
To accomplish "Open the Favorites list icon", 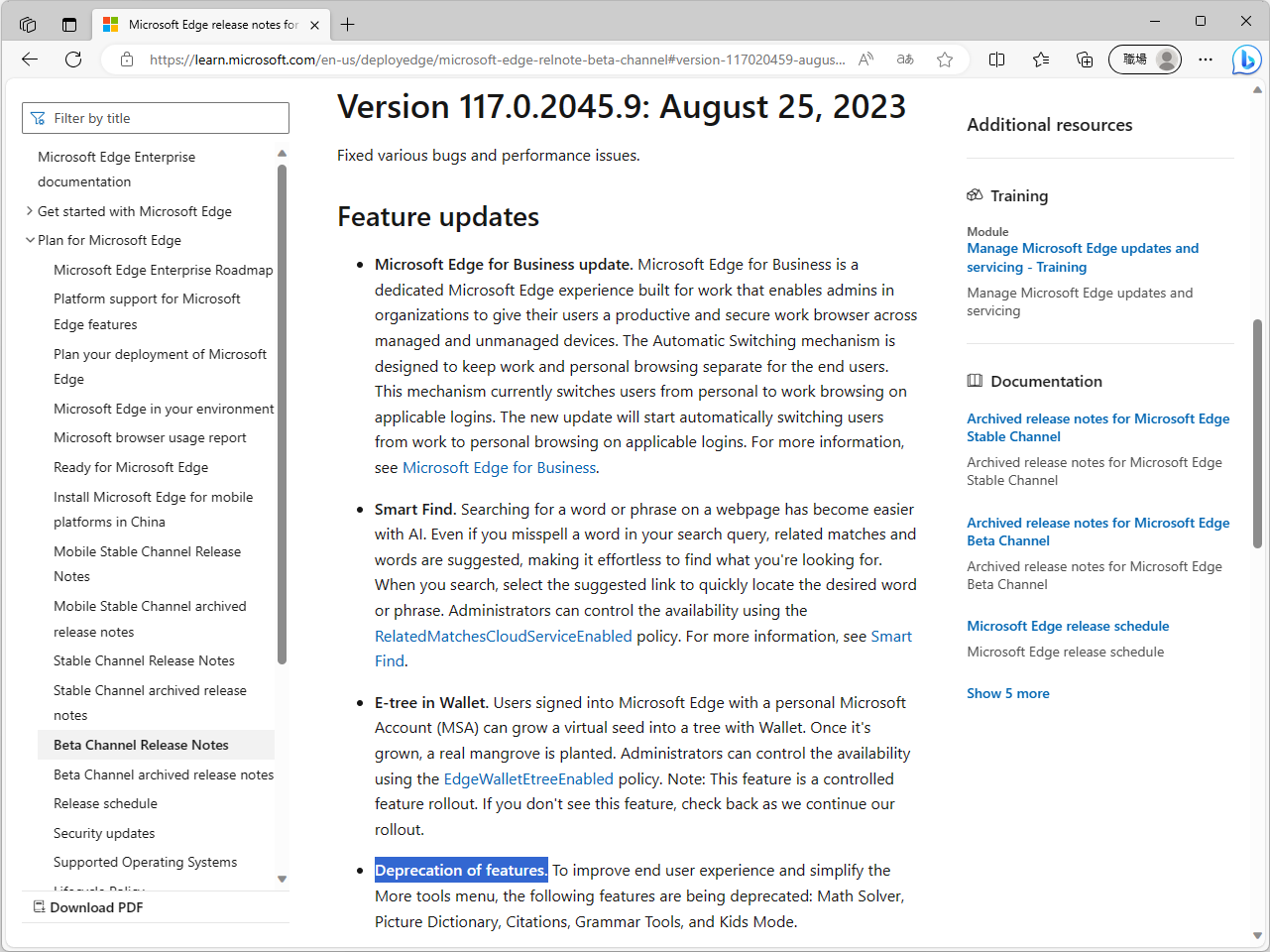I will click(x=1040, y=59).
